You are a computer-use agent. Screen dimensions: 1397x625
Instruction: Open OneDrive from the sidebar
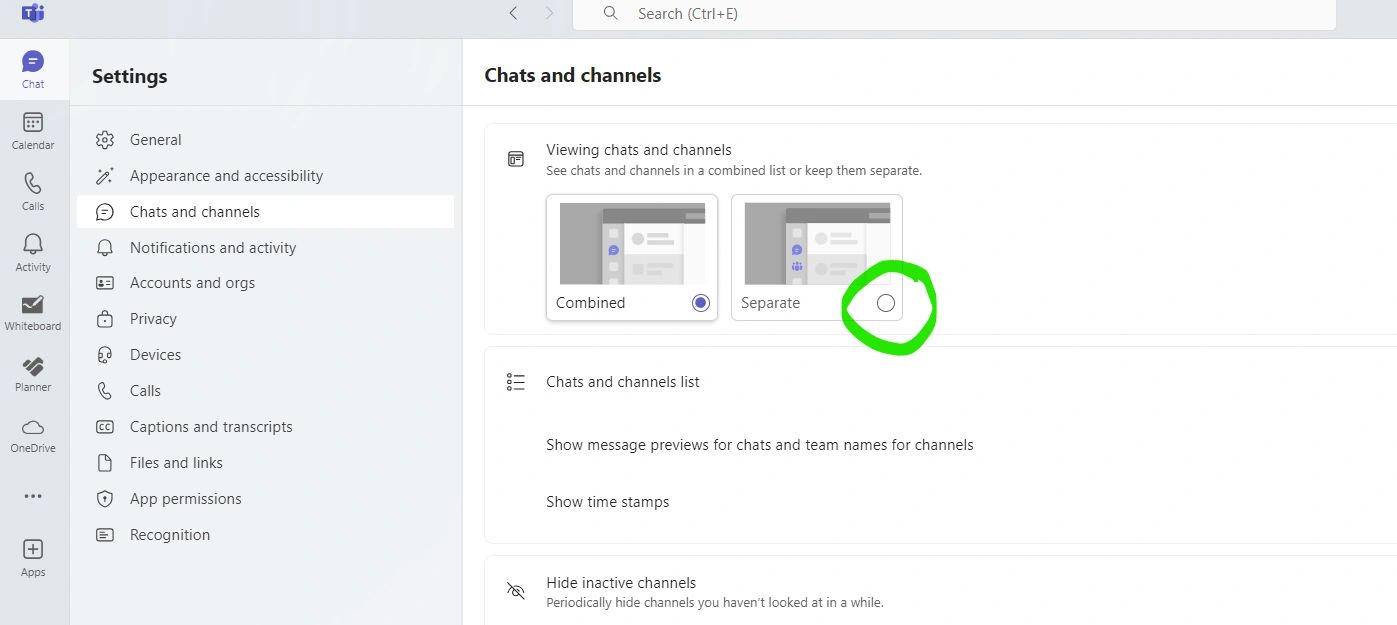33,435
